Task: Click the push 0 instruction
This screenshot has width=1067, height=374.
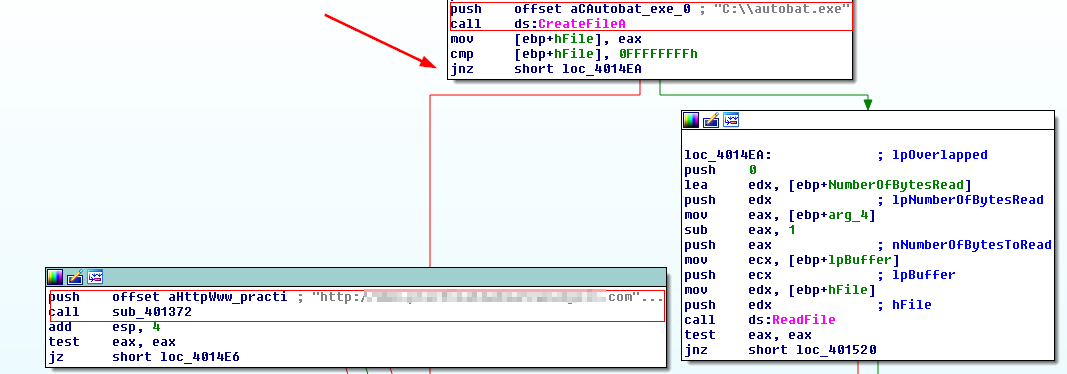Action: tap(720, 170)
